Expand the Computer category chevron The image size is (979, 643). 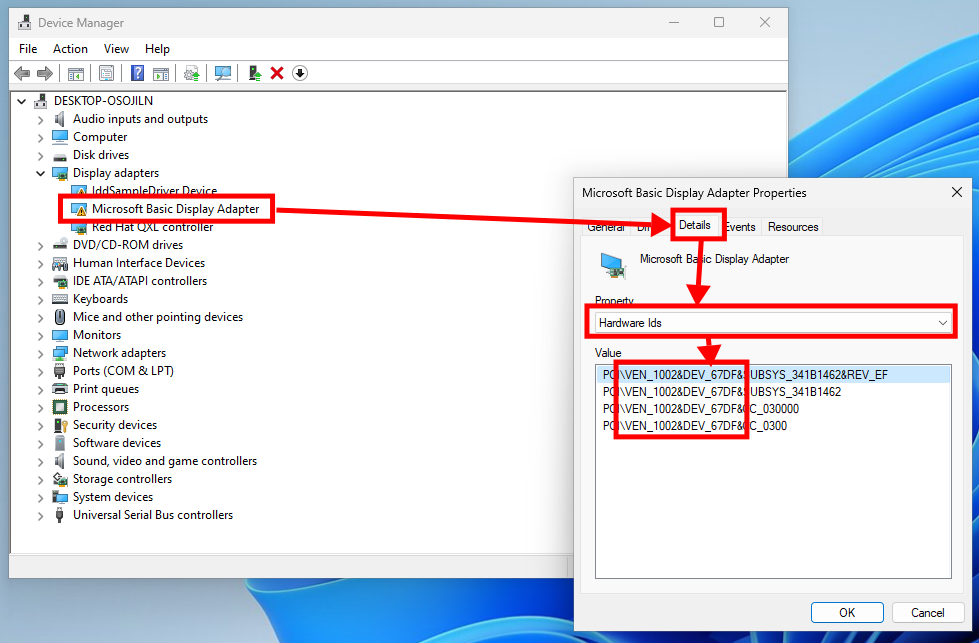tap(41, 137)
